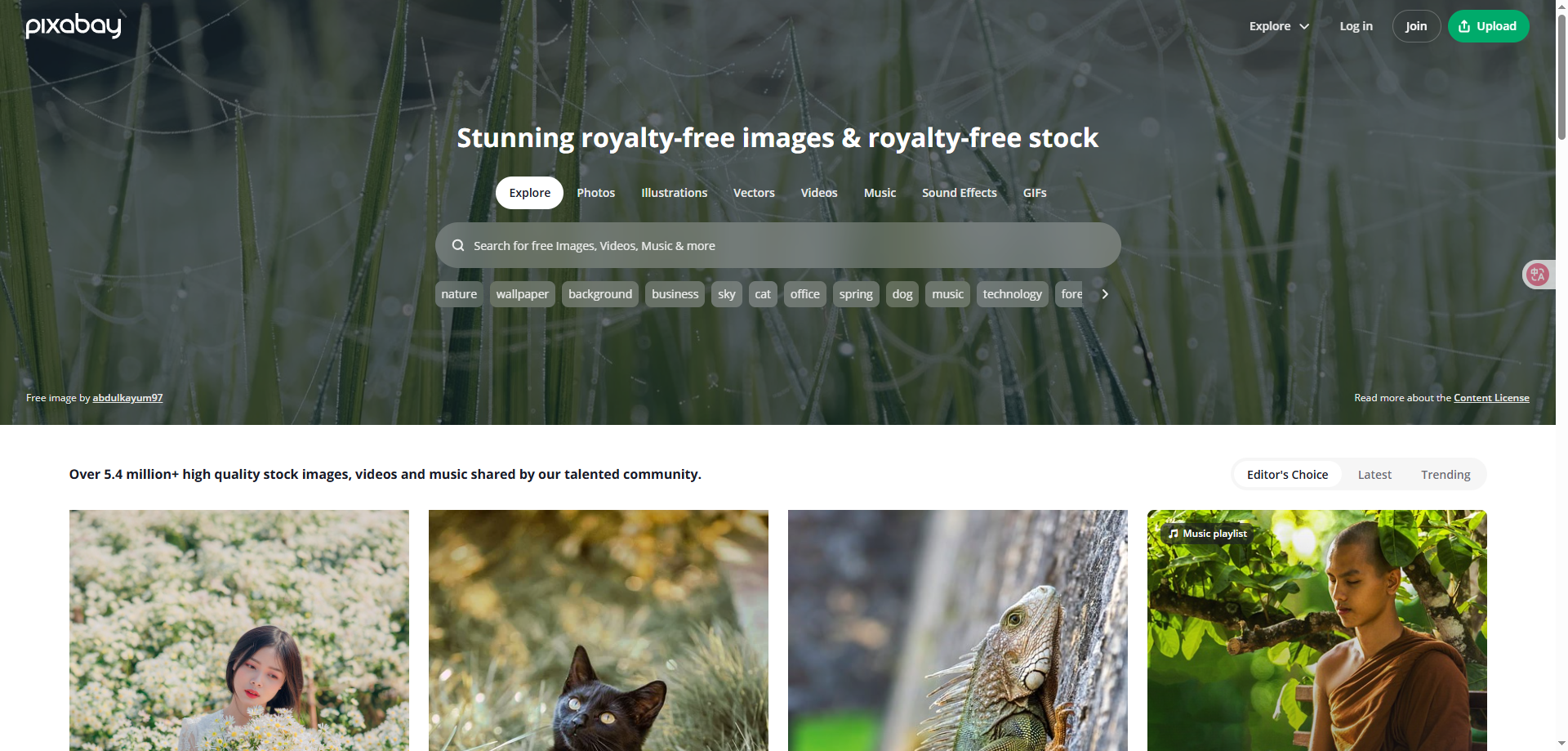Screen dimensions: 1568x751
Task: Focus the search for free images field
Action: click(777, 245)
